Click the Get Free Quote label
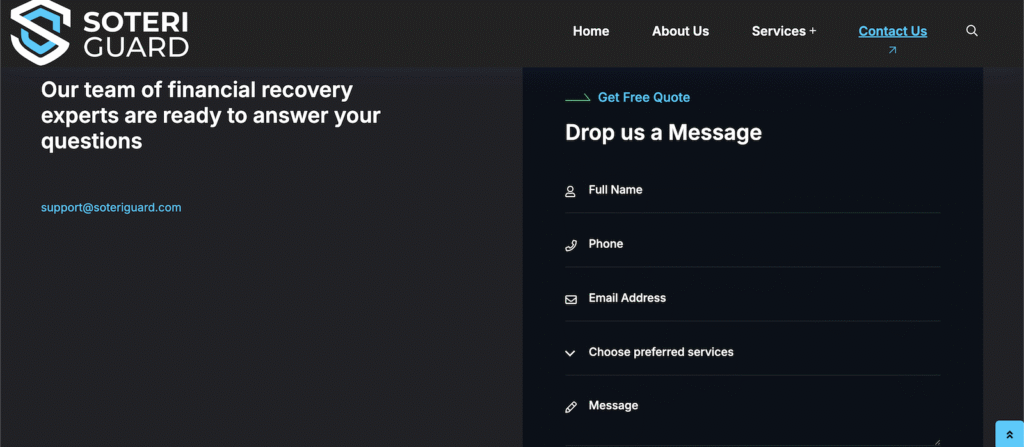This screenshot has width=1024, height=447. point(643,97)
